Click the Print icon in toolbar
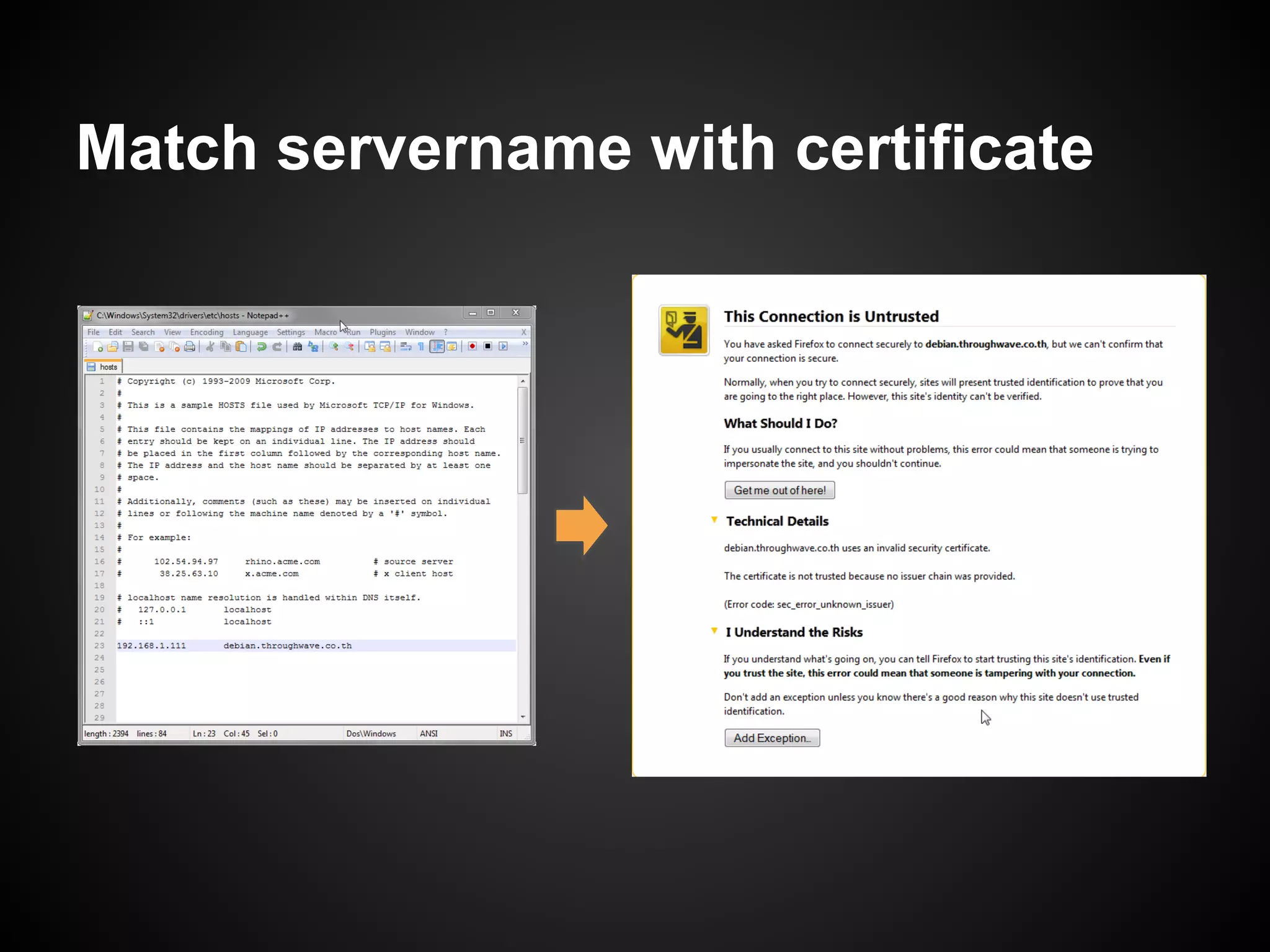Viewport: 1270px width, 952px height. [190, 346]
